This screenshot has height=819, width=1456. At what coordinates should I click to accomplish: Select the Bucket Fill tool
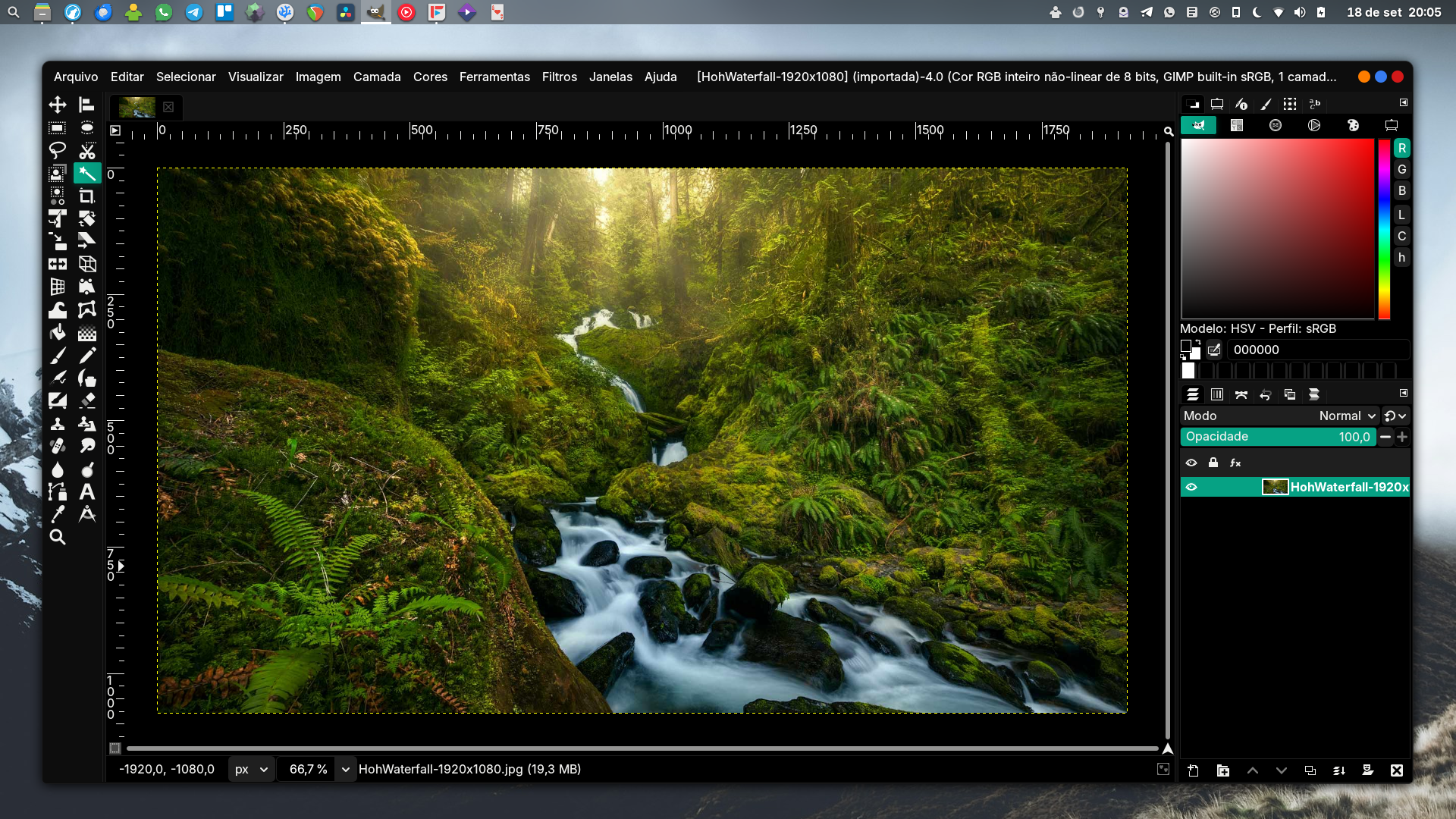point(58,333)
